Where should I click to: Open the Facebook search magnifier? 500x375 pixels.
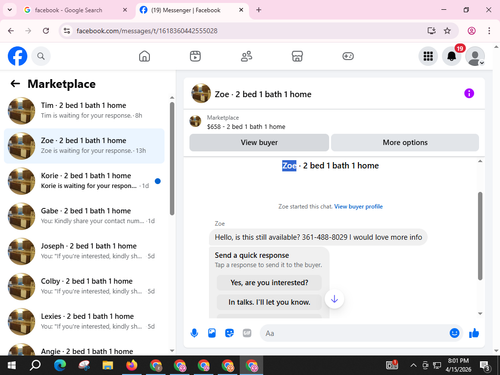coord(41,56)
